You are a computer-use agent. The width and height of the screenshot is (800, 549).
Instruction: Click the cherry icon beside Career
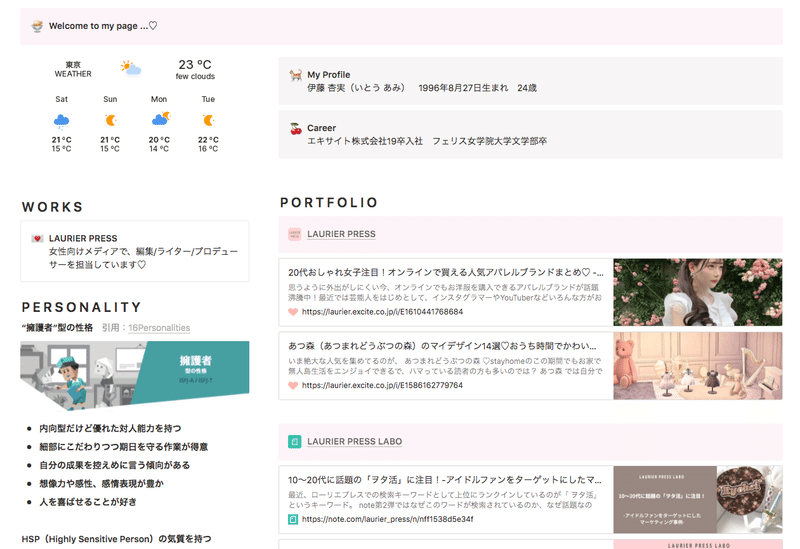tap(296, 129)
